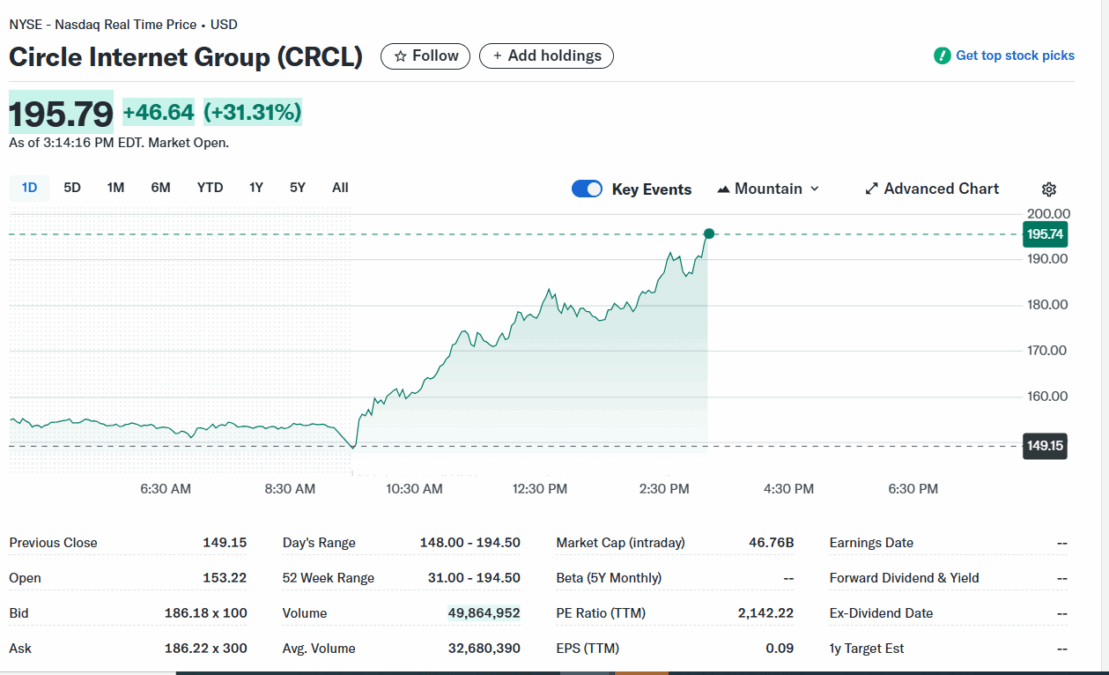Switch to the 5D time range
This screenshot has height=675, width=1109.
[x=72, y=188]
